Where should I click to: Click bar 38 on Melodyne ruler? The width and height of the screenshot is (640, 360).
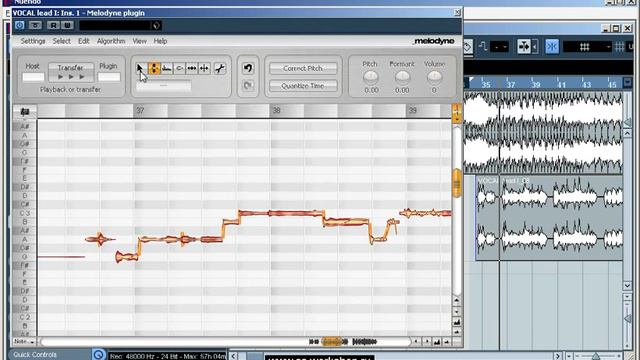pos(276,111)
